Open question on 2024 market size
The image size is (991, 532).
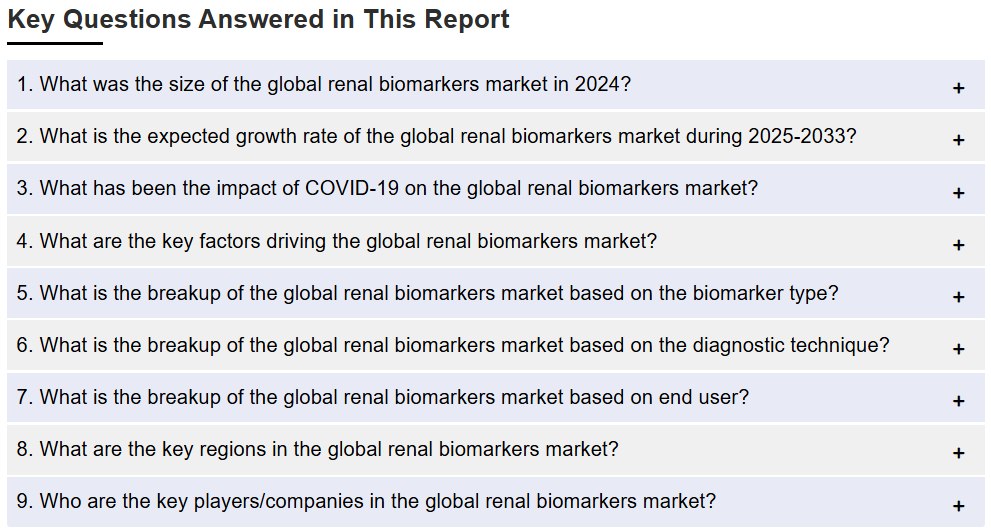pos(496,85)
